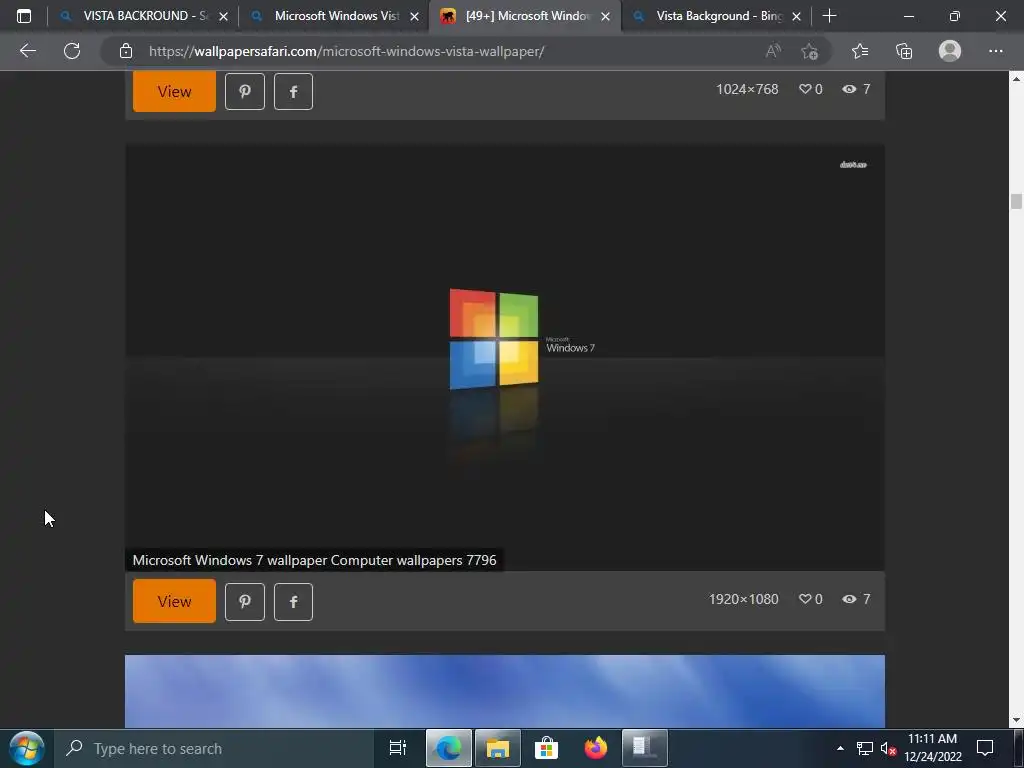
Task: Open the Windows Start orb
Action: click(26, 748)
